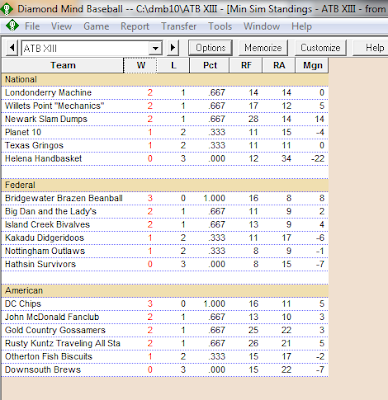This screenshot has width=388, height=400.
Task: Click Downsouth Brews wins value 0
Action: tap(150, 370)
